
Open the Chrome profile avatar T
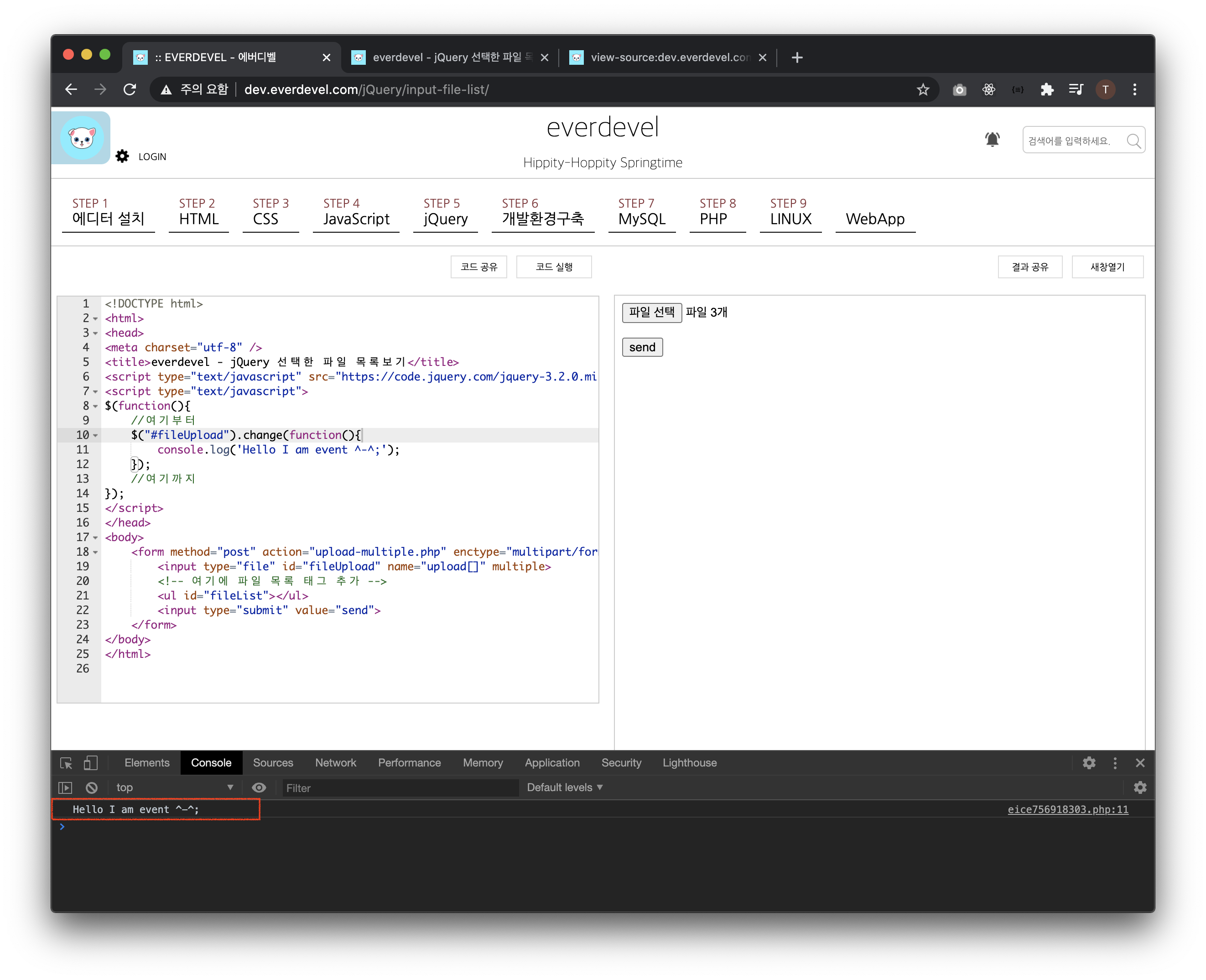click(1105, 89)
